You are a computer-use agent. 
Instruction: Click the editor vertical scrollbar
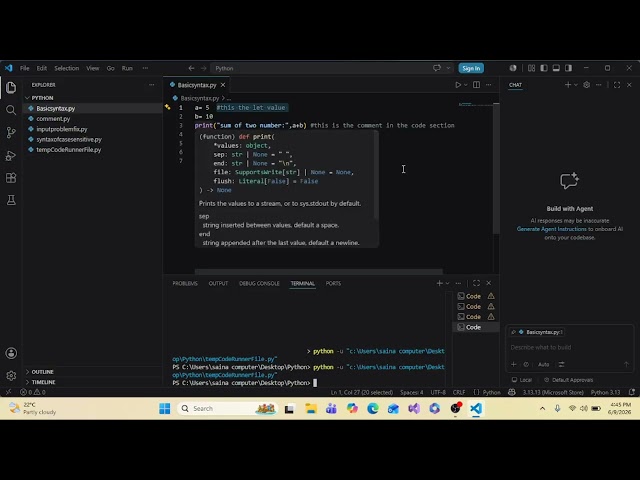pos(496,167)
